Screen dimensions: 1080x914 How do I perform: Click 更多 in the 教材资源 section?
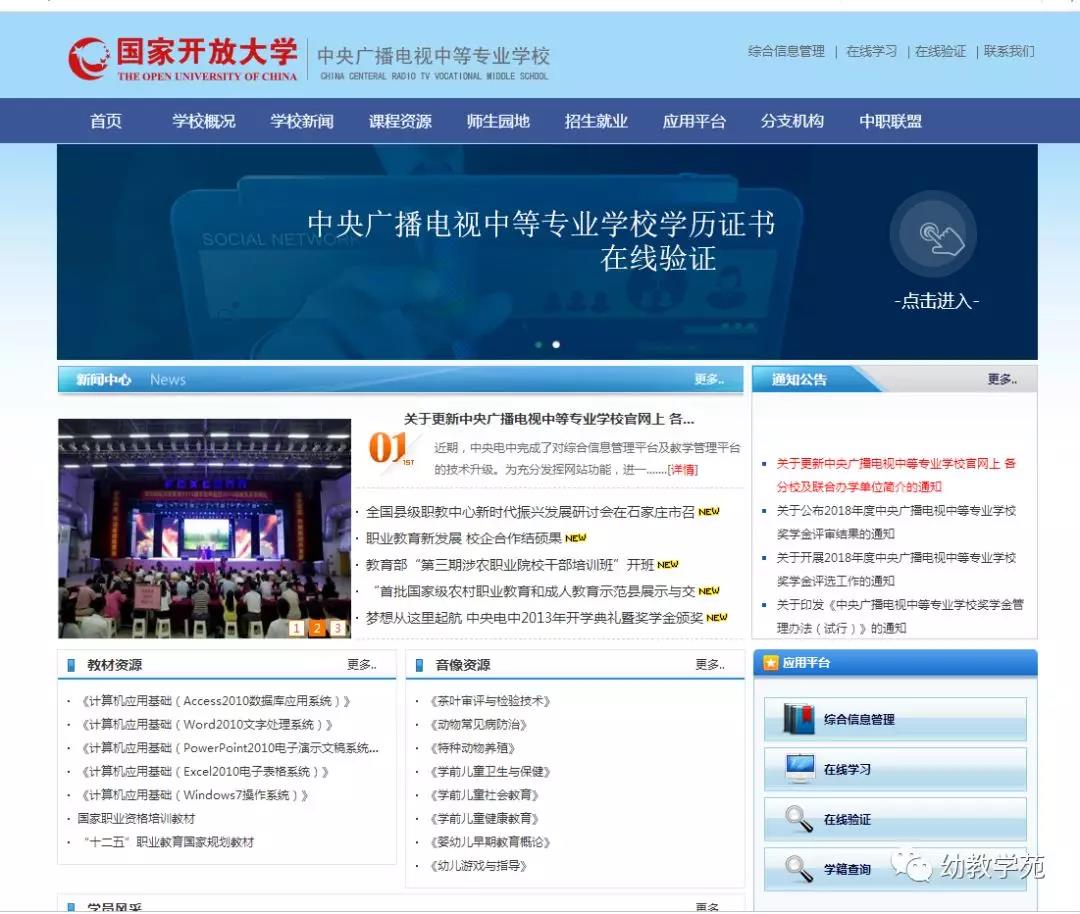click(362, 664)
